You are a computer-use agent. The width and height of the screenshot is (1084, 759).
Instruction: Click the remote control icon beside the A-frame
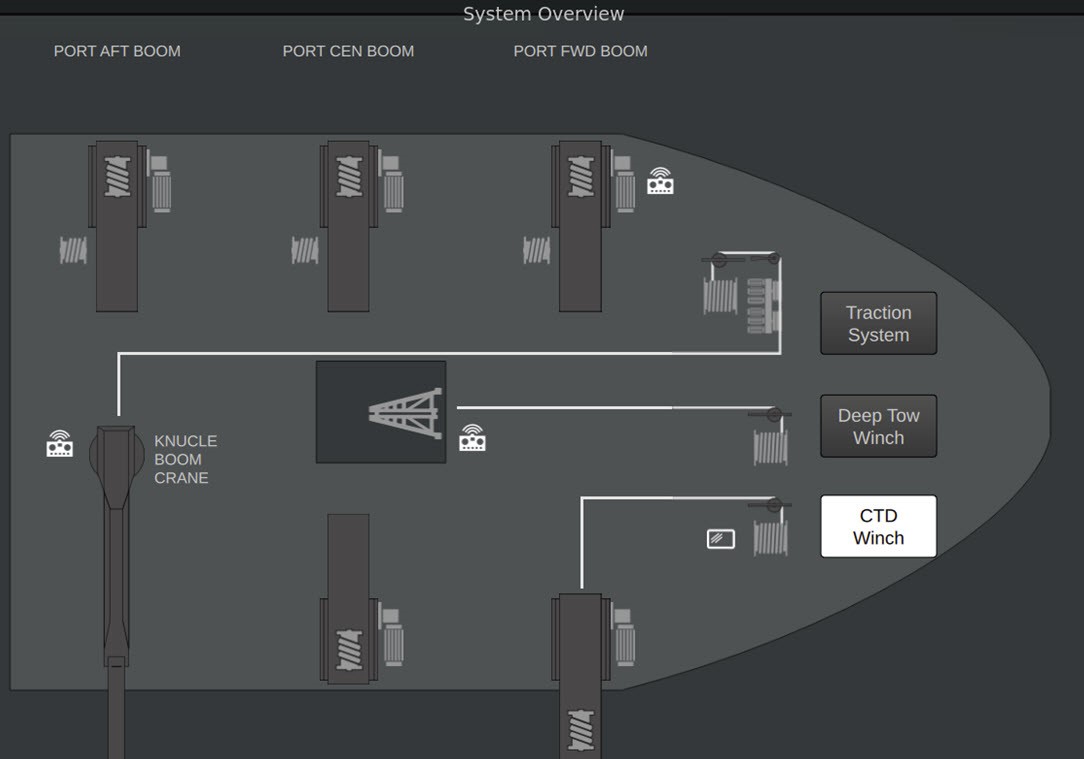[x=472, y=438]
